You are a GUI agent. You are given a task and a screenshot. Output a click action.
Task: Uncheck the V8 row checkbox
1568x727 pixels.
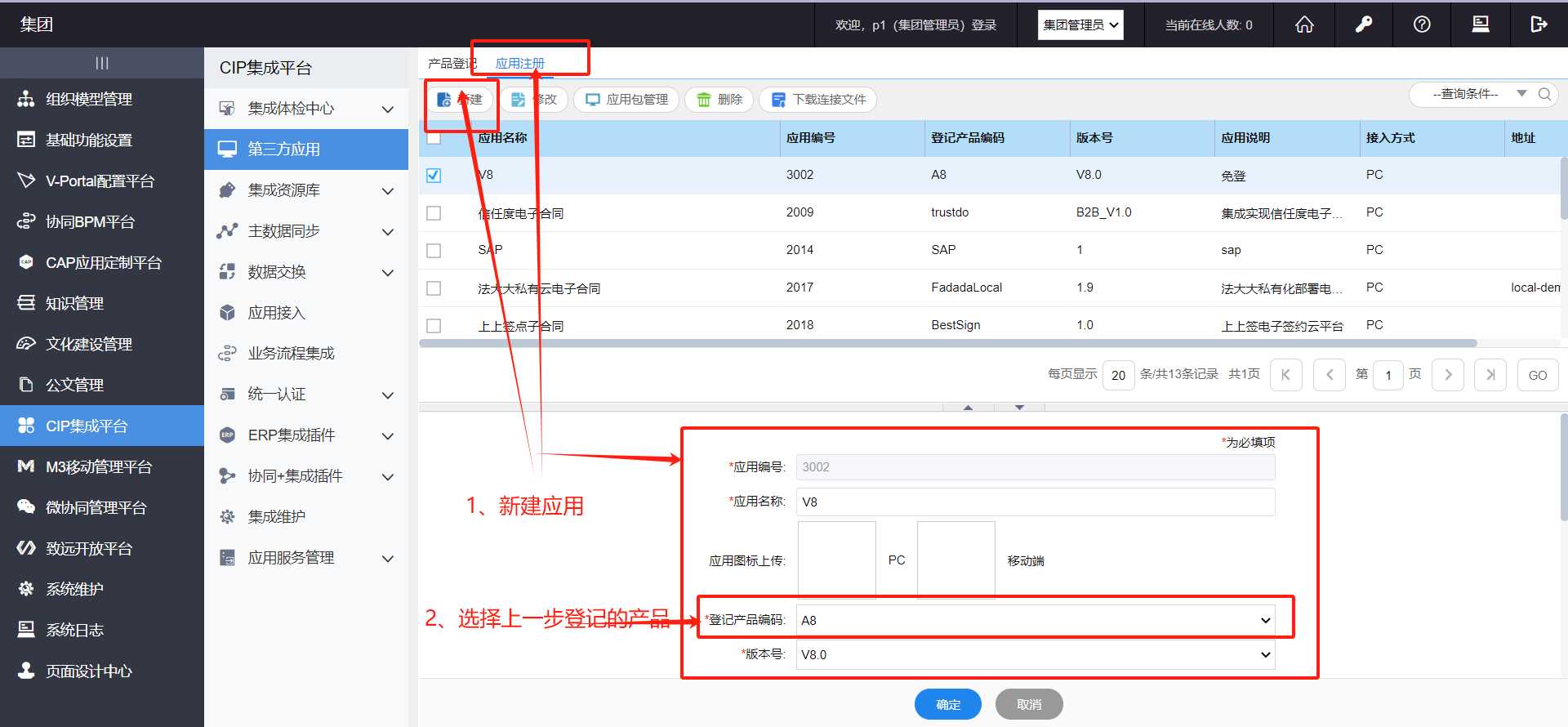pos(434,176)
